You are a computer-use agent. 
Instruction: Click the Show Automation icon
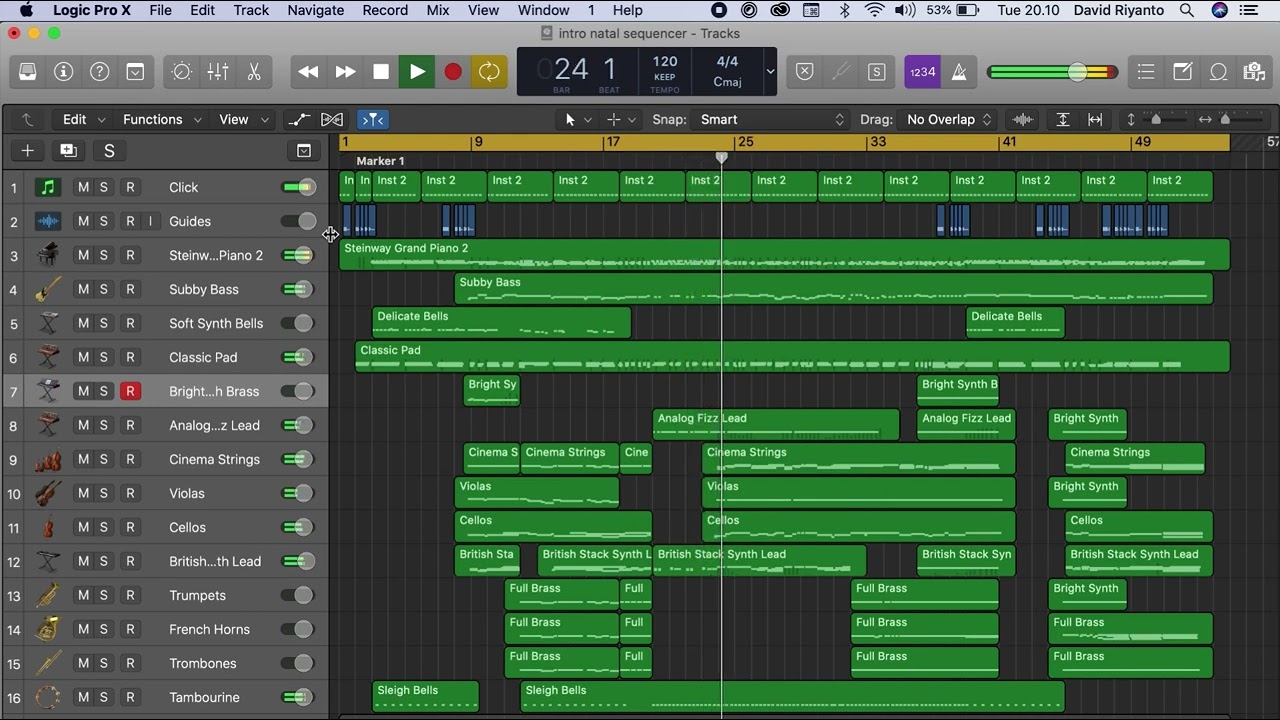tap(299, 119)
